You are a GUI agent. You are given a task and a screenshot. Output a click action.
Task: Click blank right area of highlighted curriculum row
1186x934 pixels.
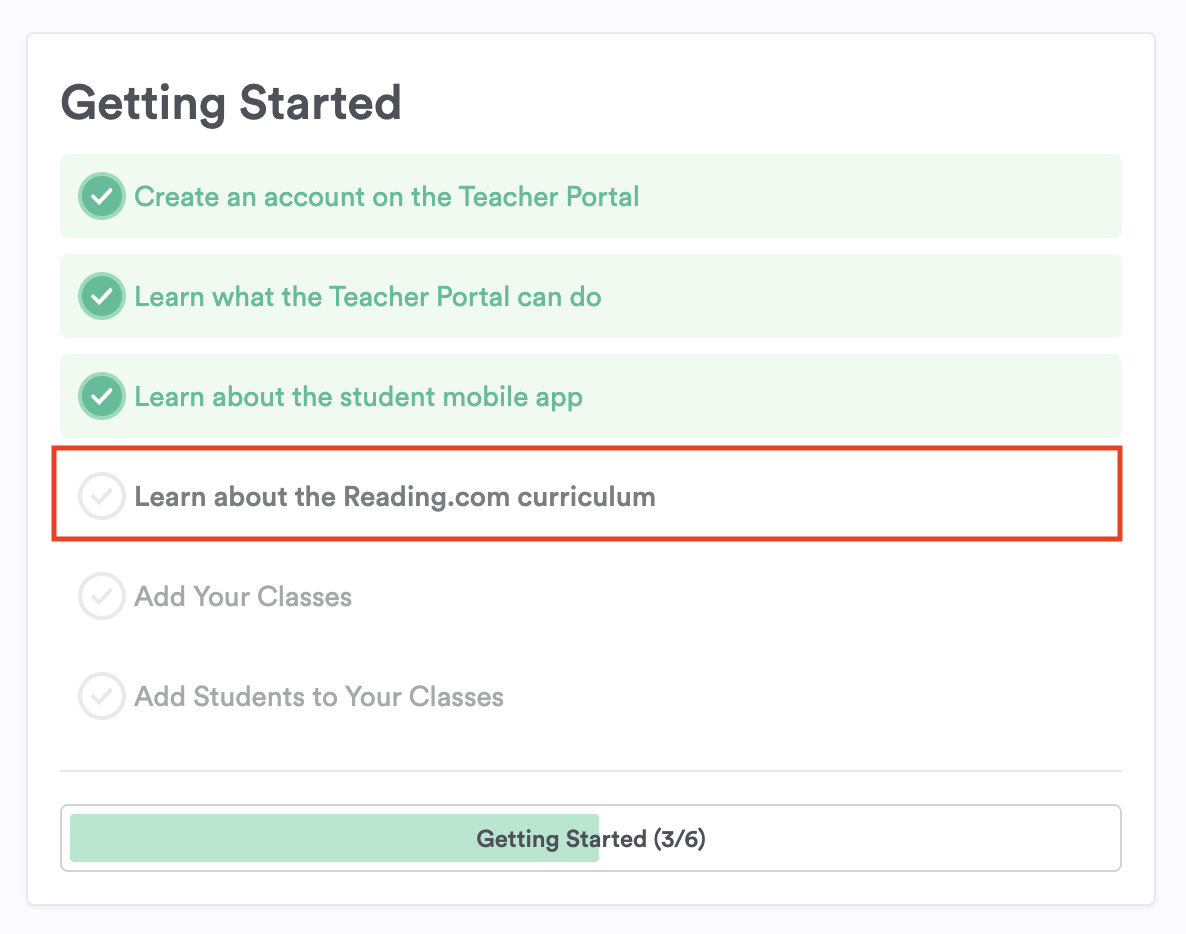tap(900, 496)
